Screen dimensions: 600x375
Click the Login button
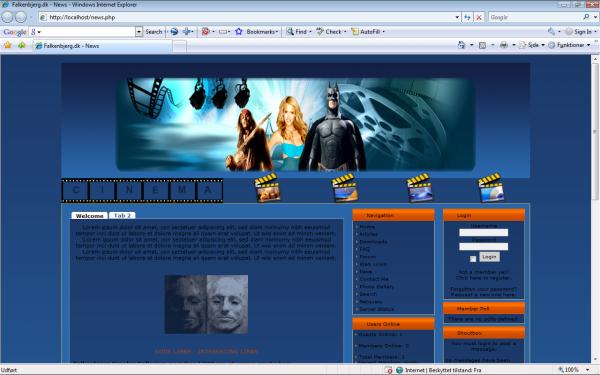coord(489,257)
